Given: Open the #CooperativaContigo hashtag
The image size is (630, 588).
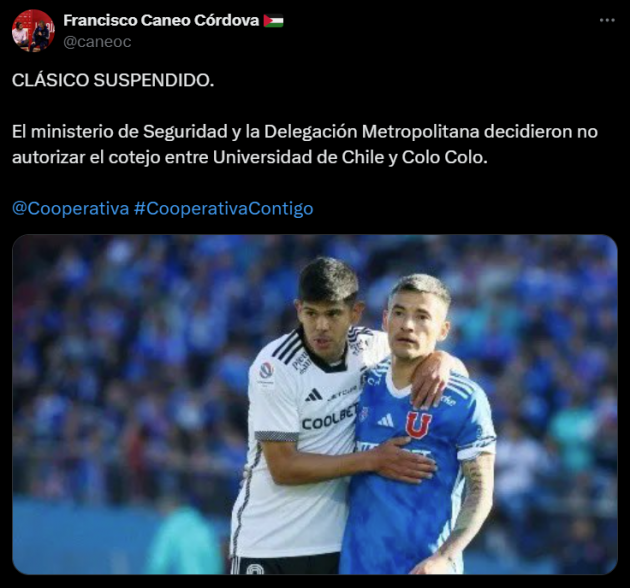Looking at the screenshot, I should click(x=223, y=209).
